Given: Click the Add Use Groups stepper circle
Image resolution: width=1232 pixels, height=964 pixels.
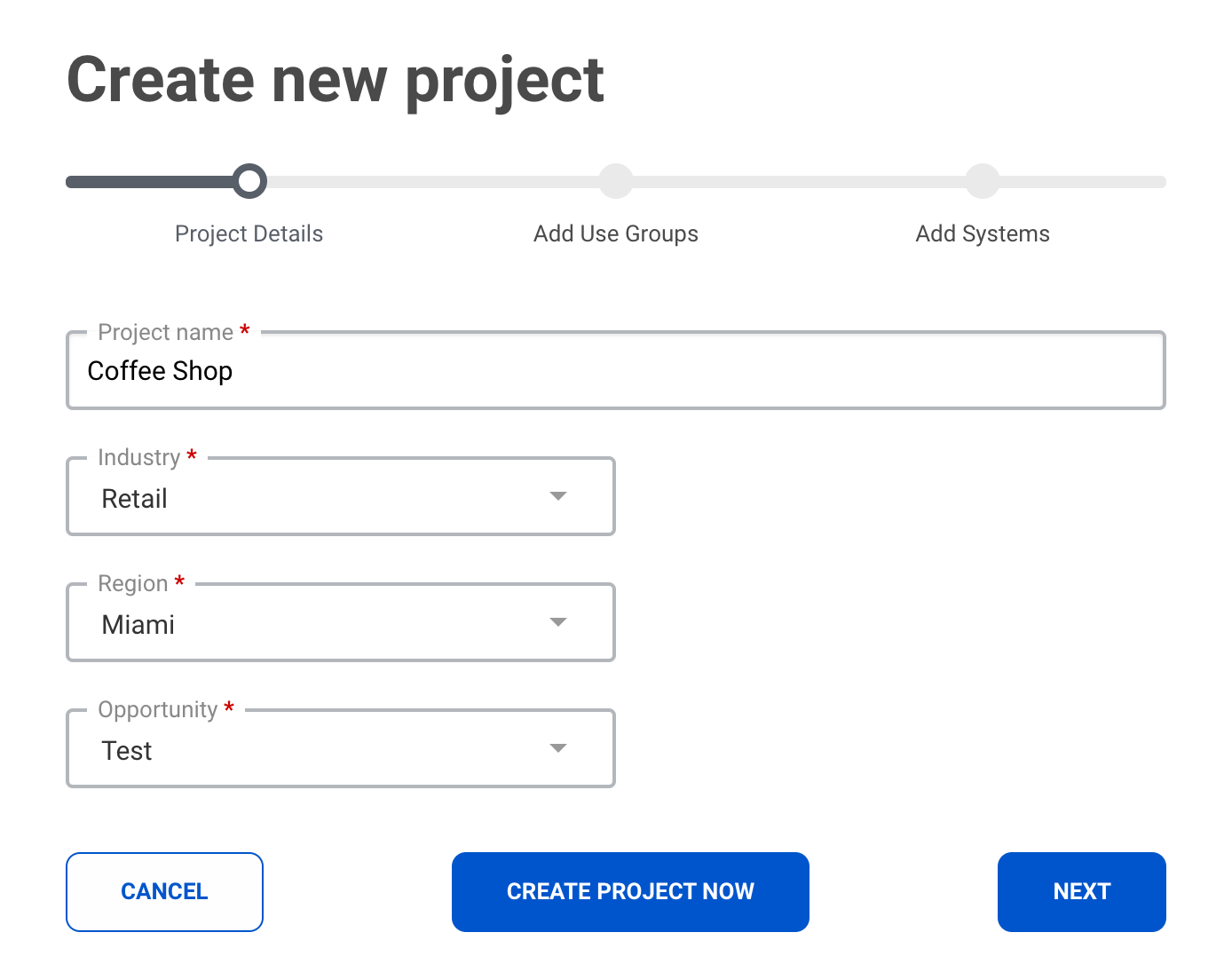Looking at the screenshot, I should pyautogui.click(x=616, y=181).
